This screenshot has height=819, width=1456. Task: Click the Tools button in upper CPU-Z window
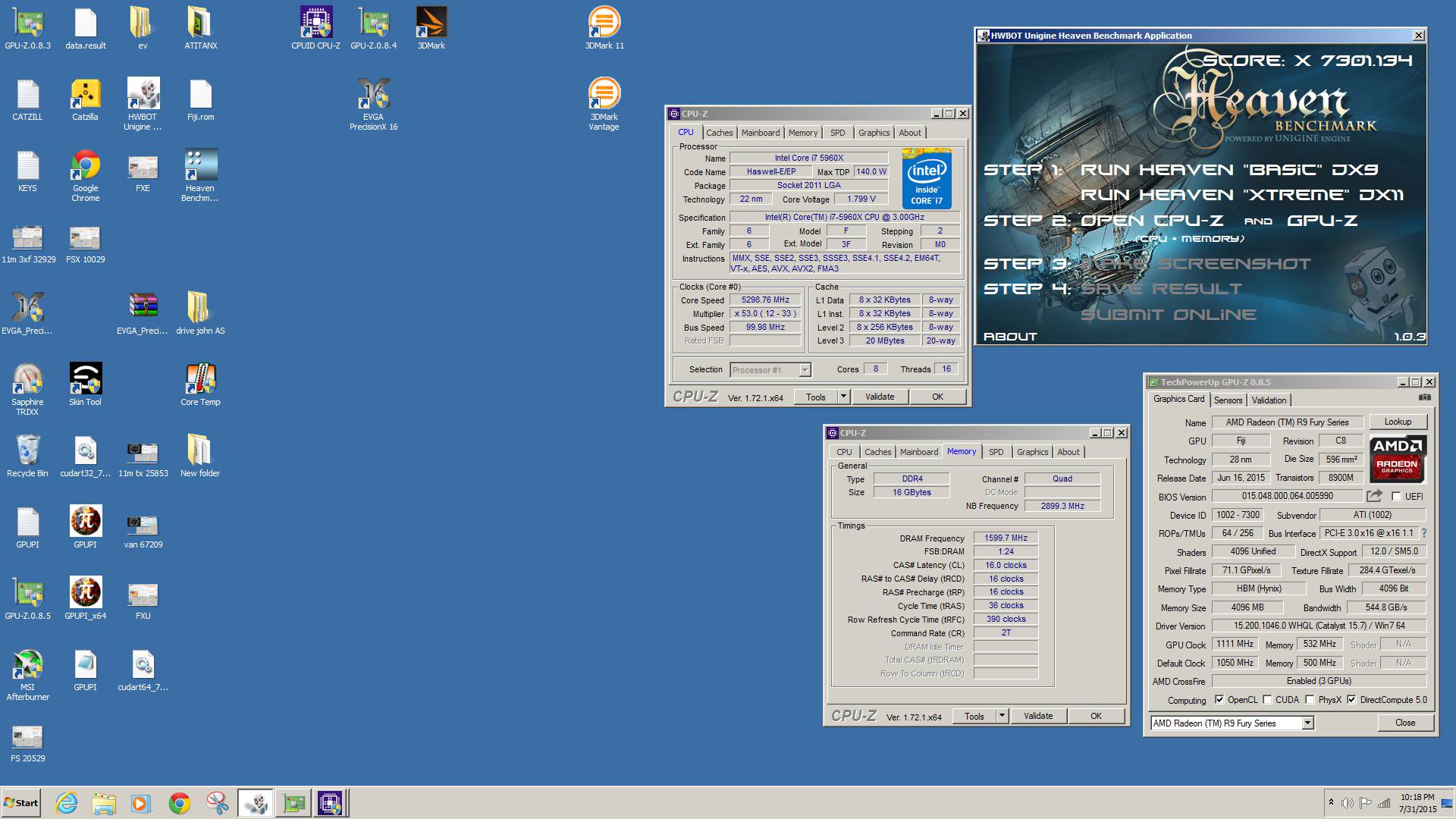pyautogui.click(x=816, y=397)
